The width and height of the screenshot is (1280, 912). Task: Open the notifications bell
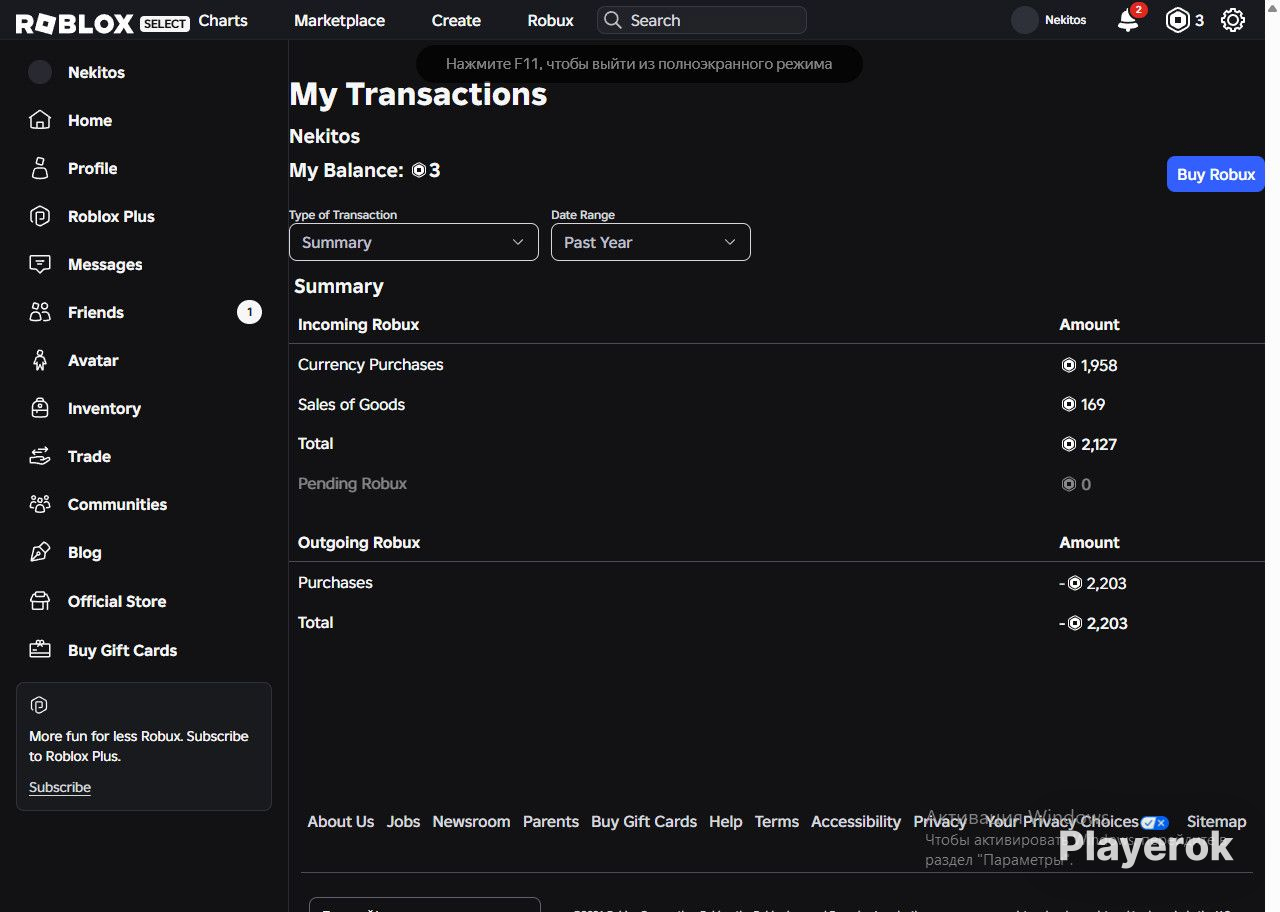click(x=1128, y=20)
